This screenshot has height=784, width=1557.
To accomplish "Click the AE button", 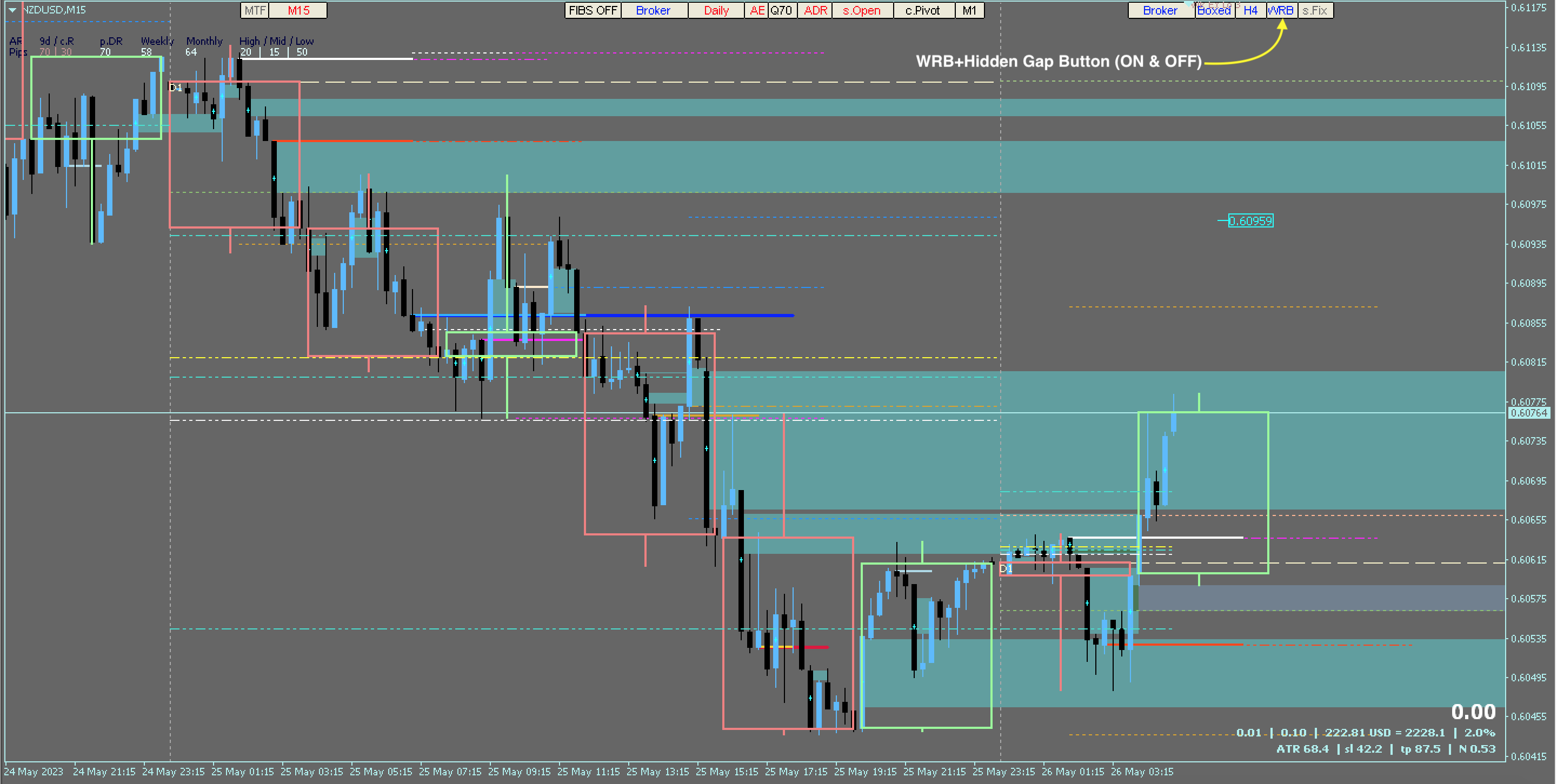I will (x=756, y=10).
